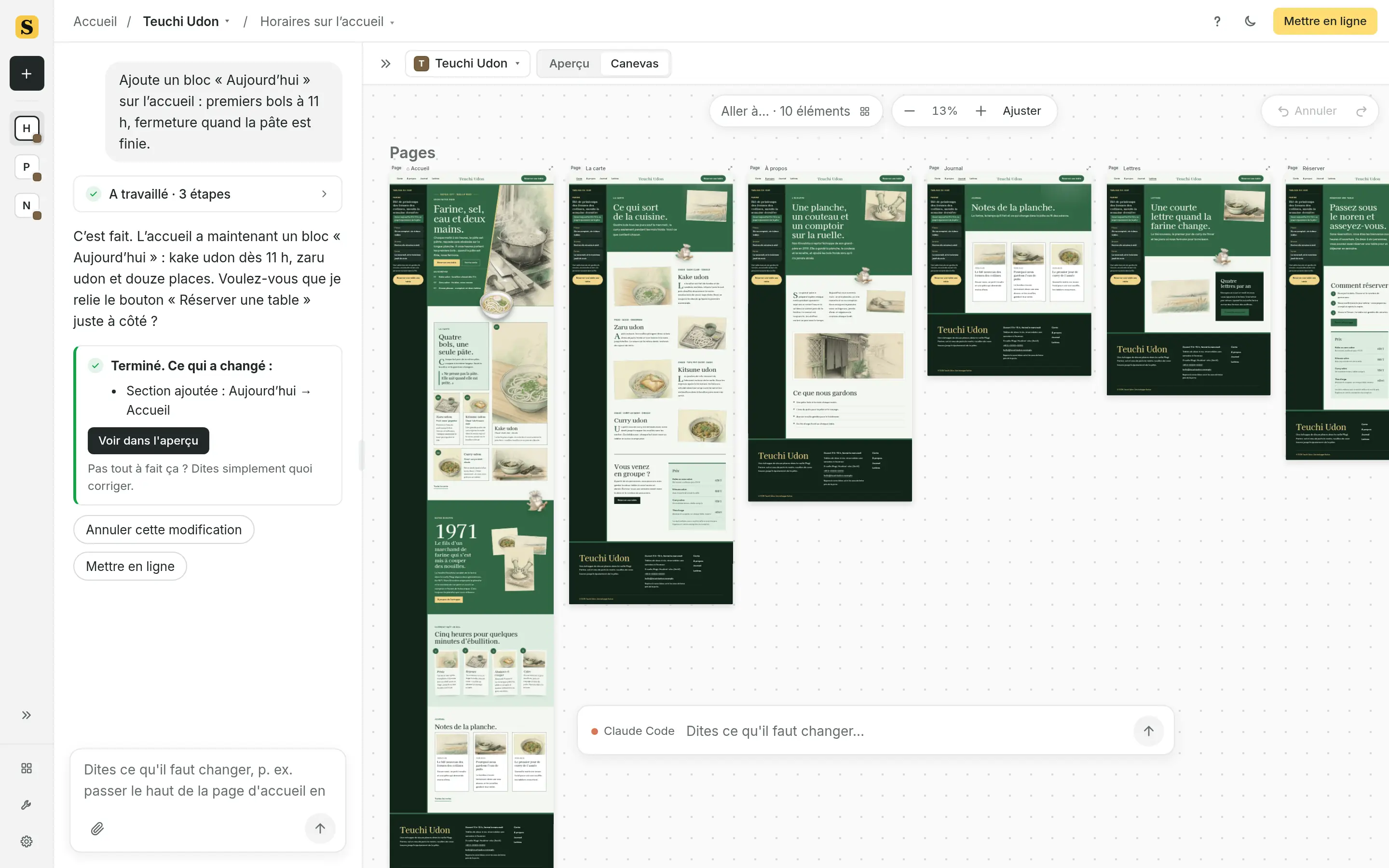Screen dimensions: 1389x868
Task: Expand the left sidebar with the double chevron
Action: pyautogui.click(x=27, y=715)
